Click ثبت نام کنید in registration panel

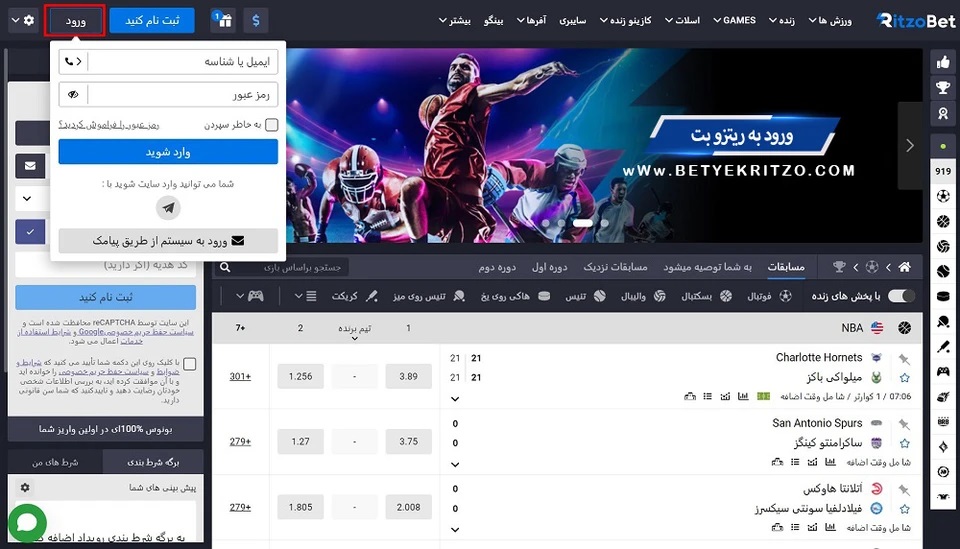coord(105,297)
